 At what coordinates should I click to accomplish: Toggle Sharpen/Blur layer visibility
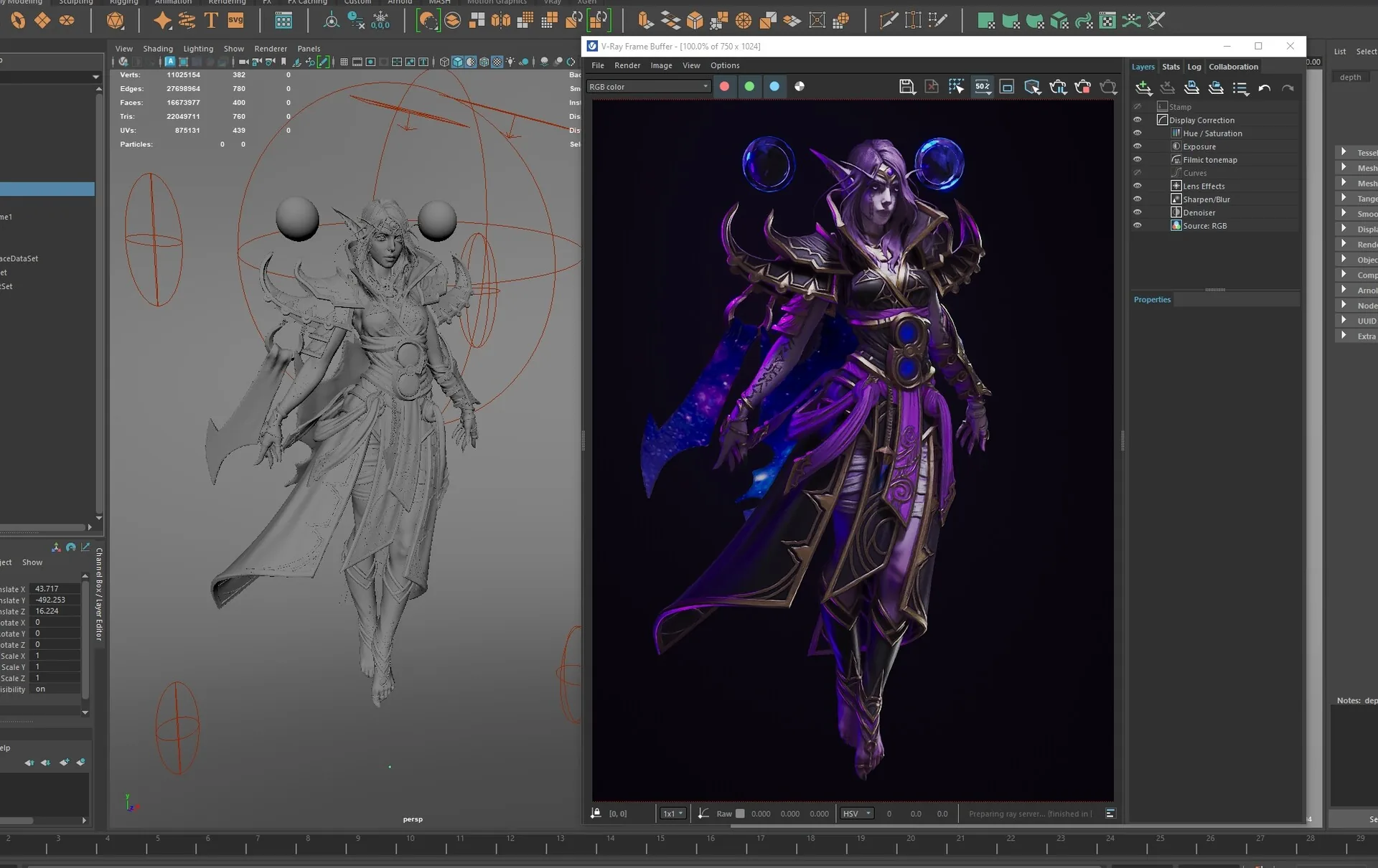click(1138, 199)
